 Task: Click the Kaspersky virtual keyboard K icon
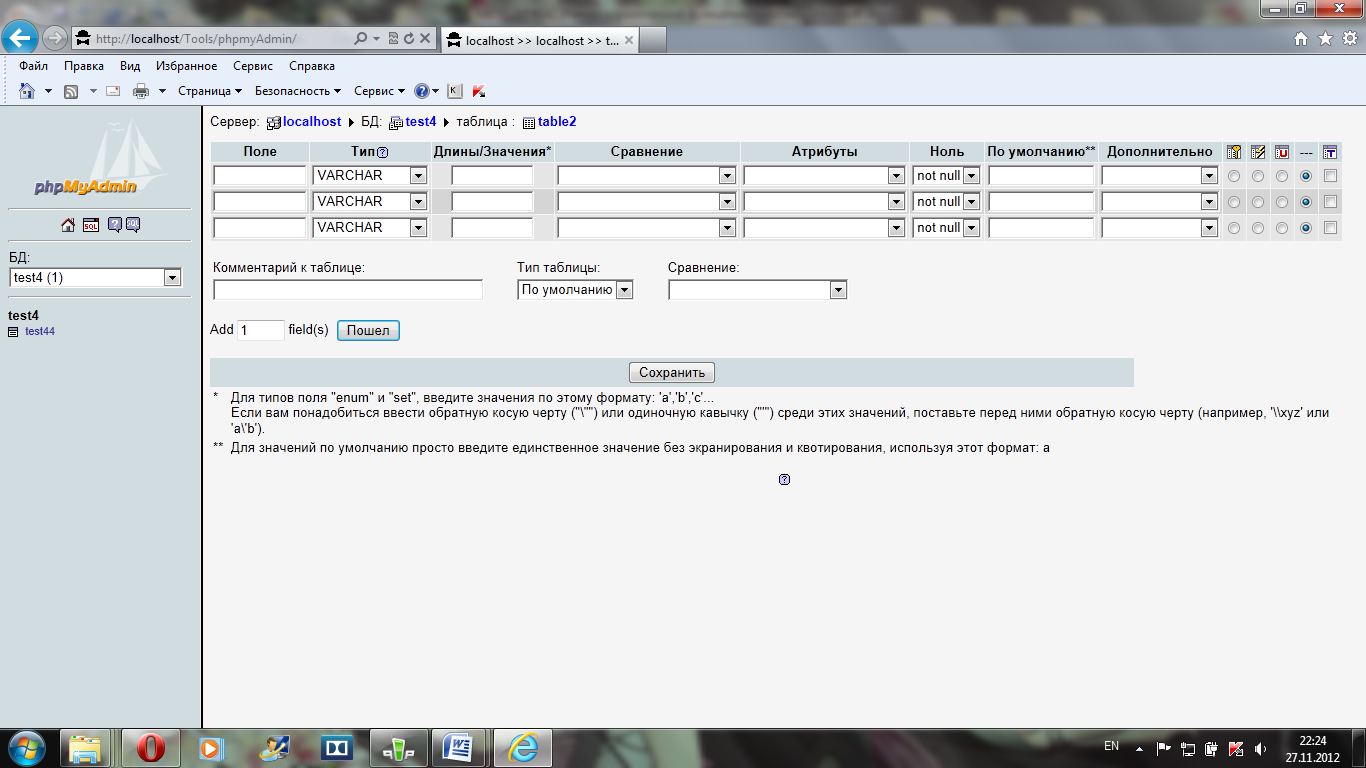[x=454, y=91]
